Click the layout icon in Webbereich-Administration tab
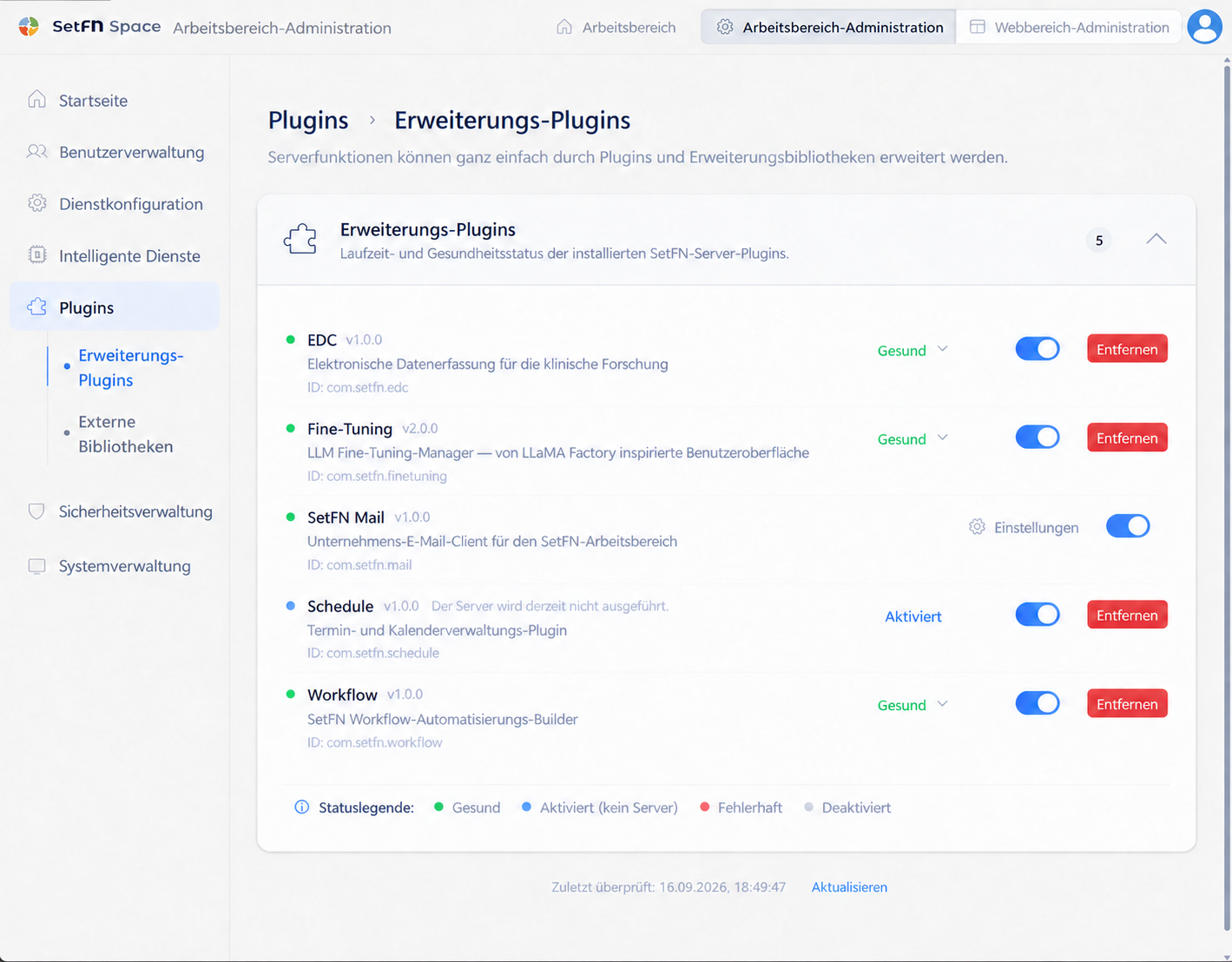 tap(977, 27)
